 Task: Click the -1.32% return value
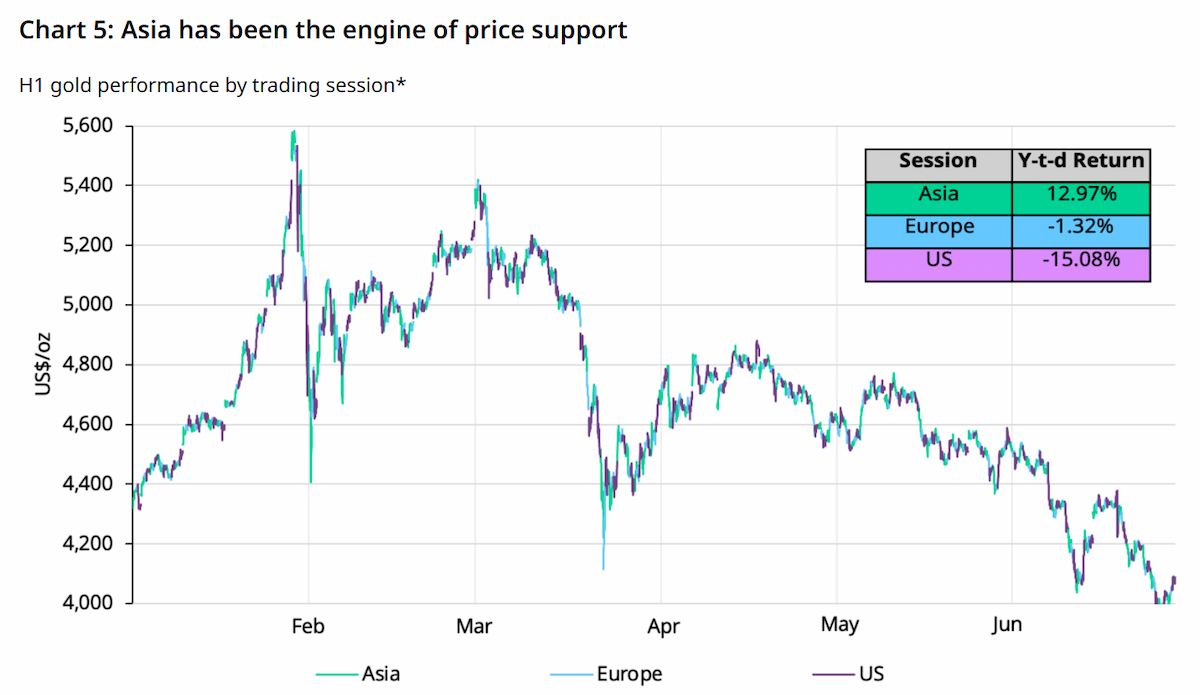tap(1081, 227)
